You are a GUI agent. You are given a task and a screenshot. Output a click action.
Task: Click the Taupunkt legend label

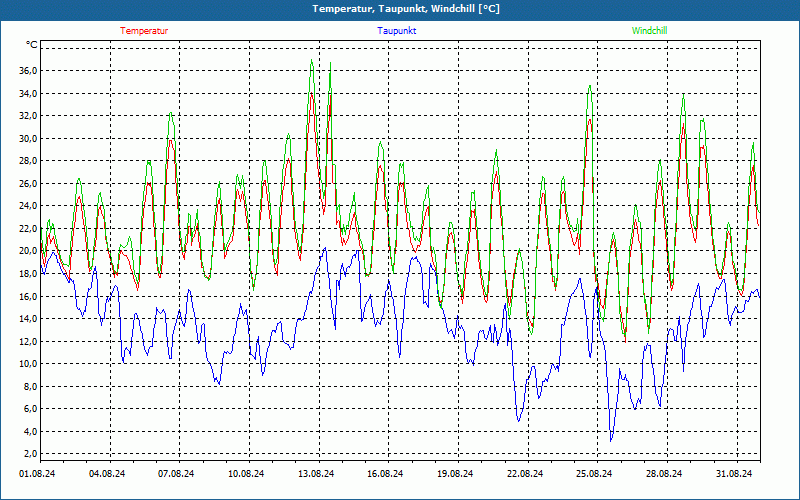tap(397, 31)
